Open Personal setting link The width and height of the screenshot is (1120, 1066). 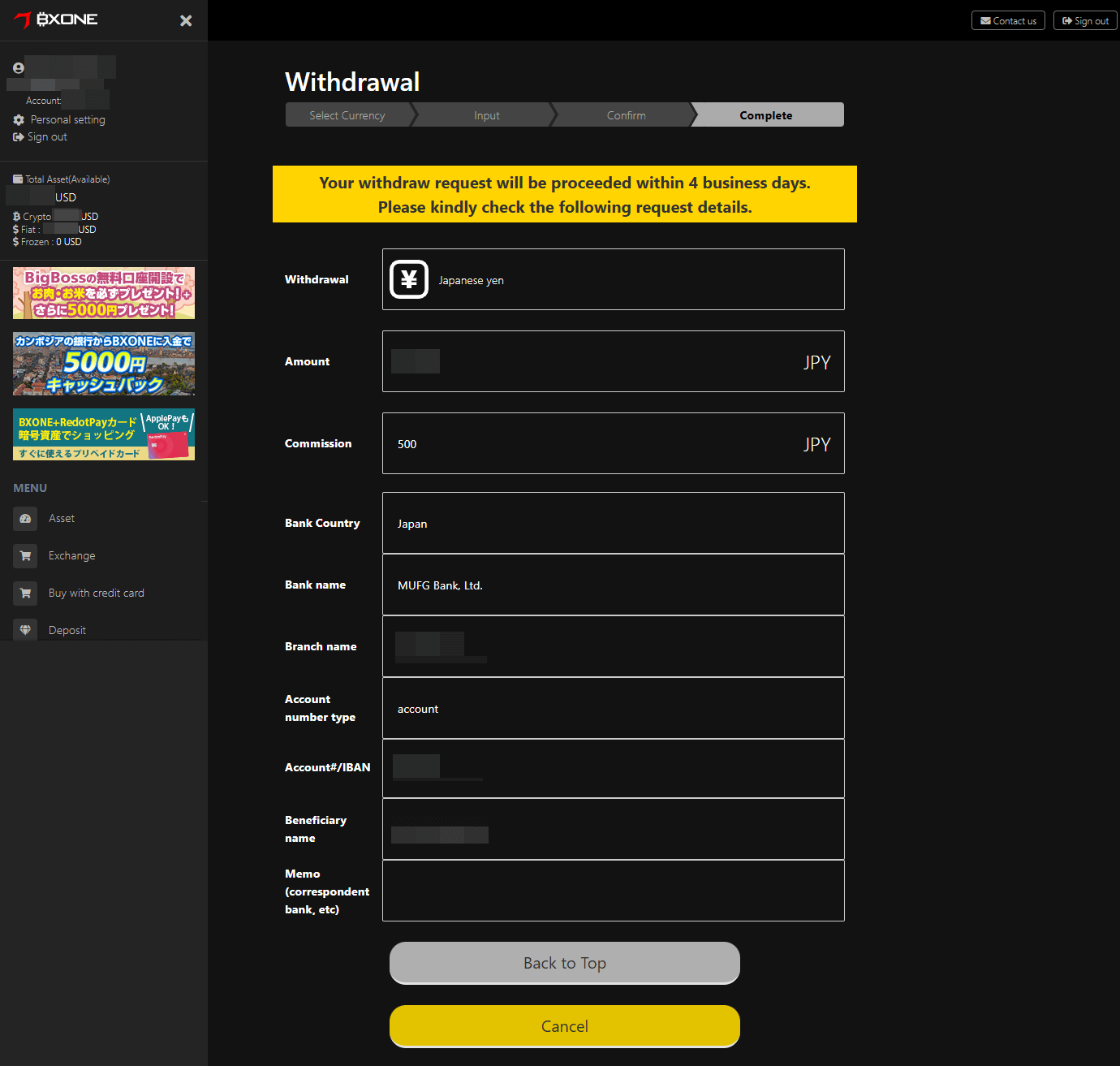[x=68, y=119]
